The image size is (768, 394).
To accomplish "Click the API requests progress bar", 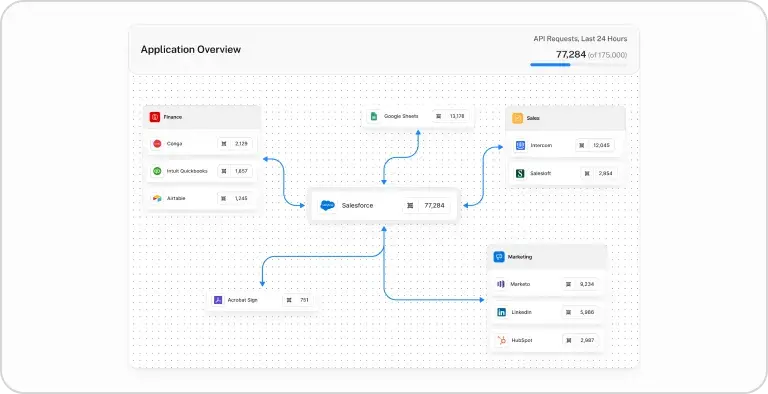I will click(x=578, y=65).
